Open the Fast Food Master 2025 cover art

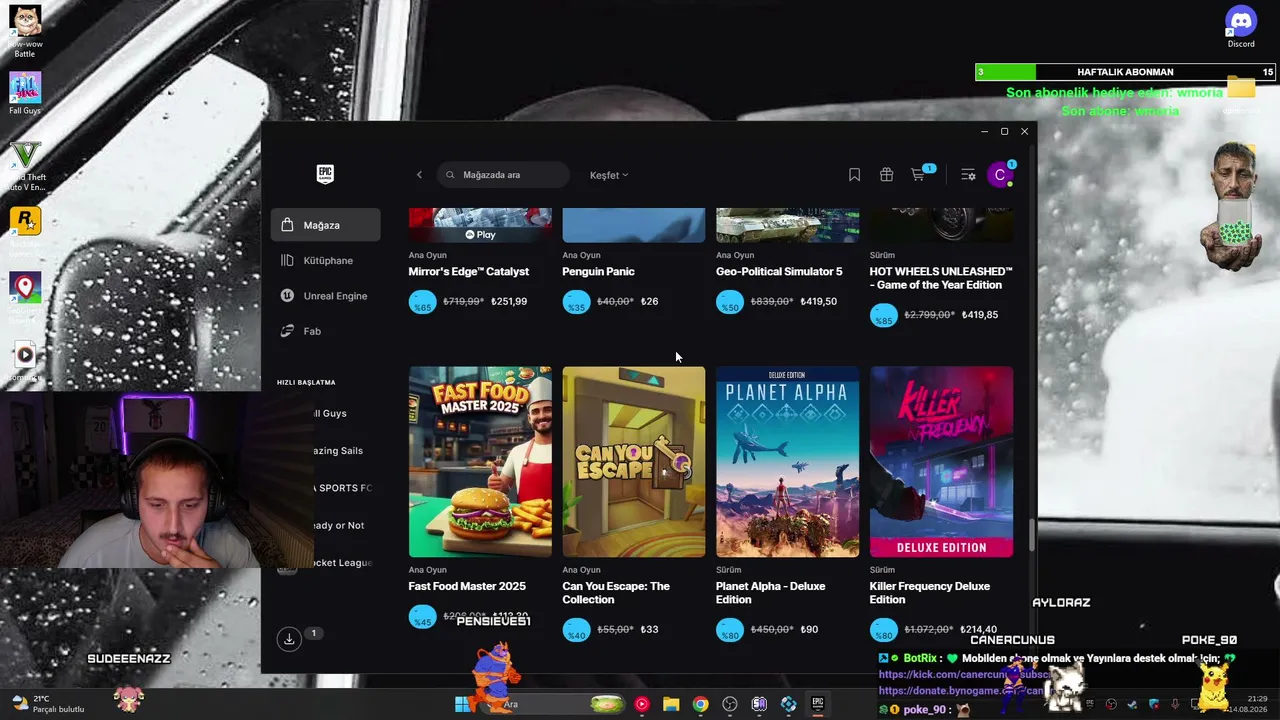pos(480,461)
